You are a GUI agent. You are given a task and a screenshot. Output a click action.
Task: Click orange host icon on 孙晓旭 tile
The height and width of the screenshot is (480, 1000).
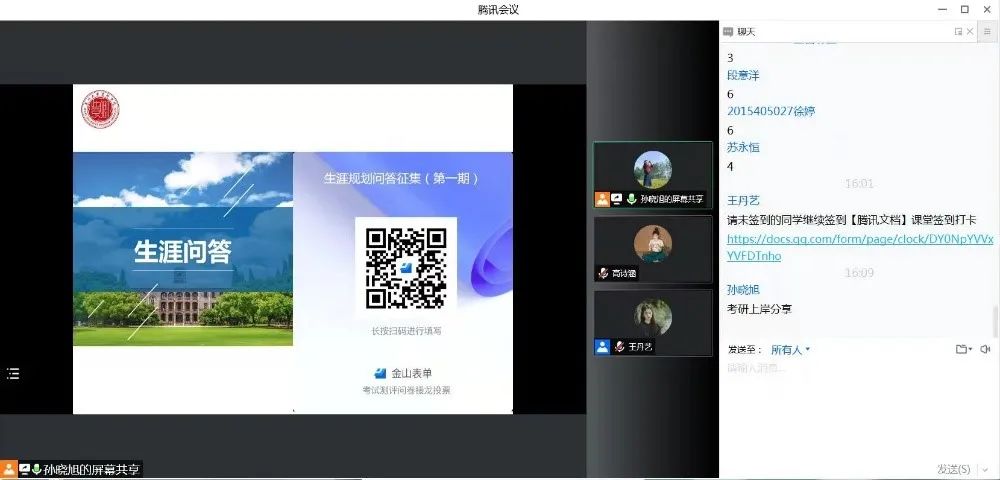[x=602, y=199]
